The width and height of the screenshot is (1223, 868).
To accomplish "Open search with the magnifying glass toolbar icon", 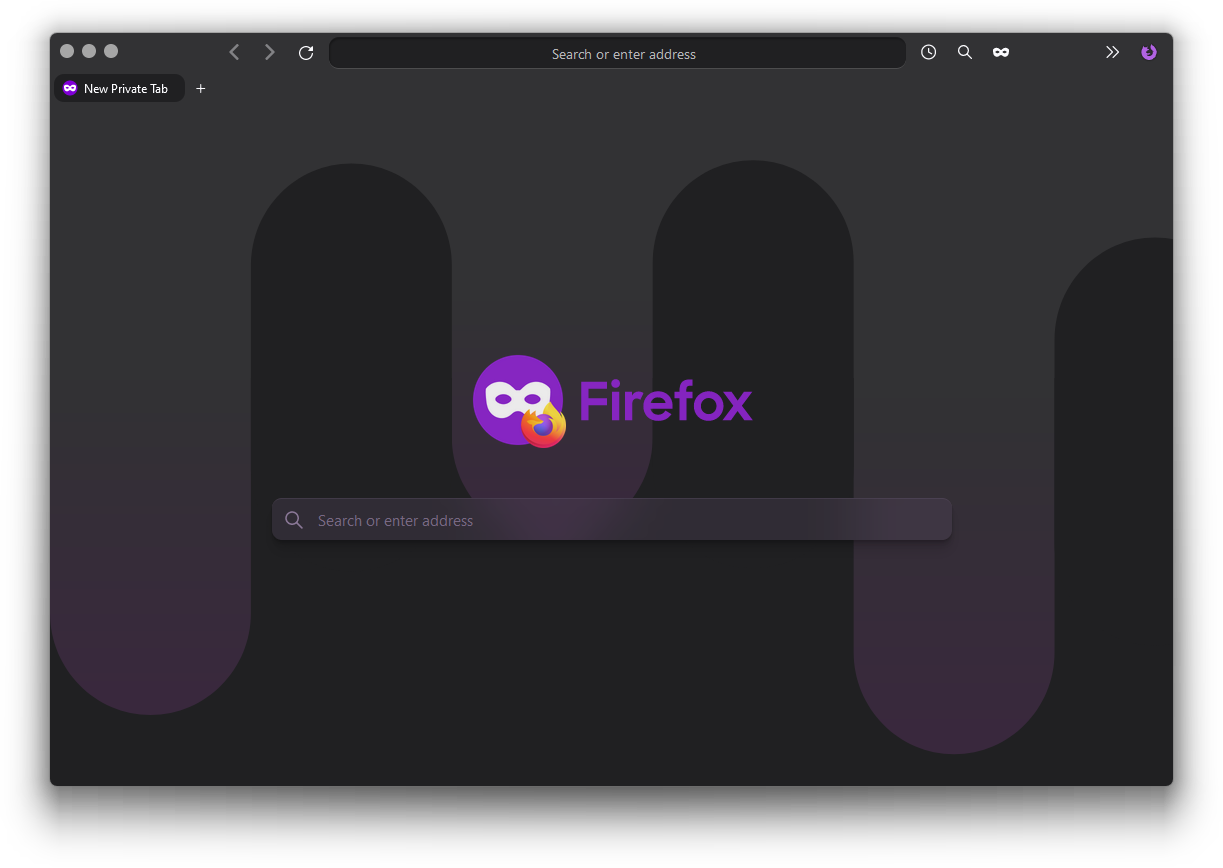I will pos(964,52).
